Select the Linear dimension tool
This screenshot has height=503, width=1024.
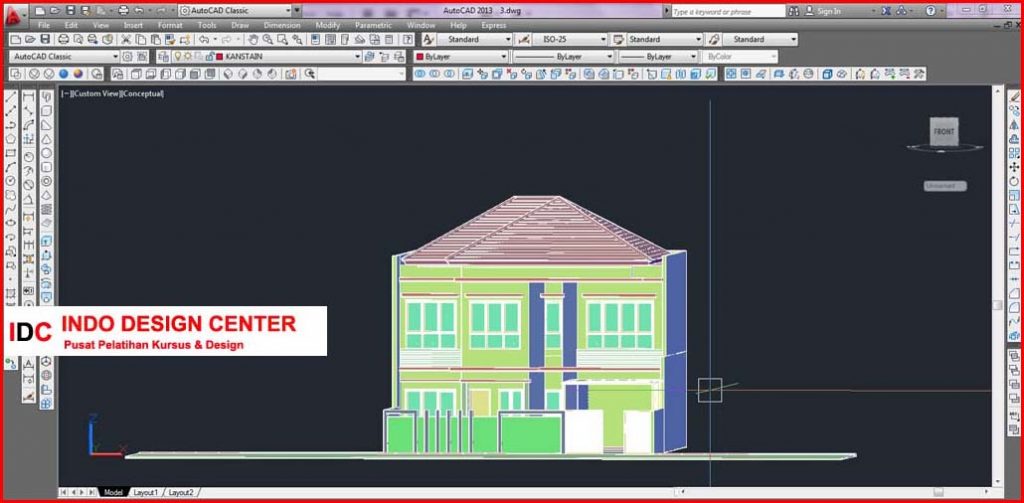coord(29,97)
